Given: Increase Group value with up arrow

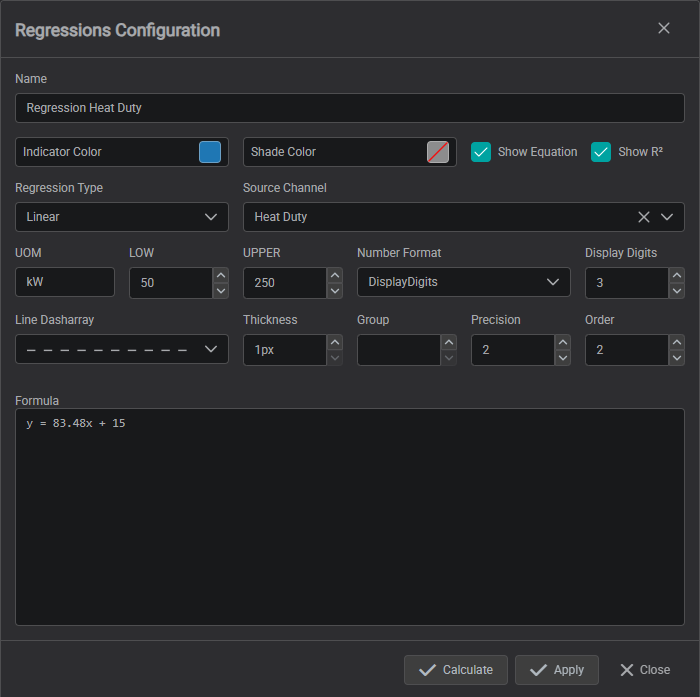Looking at the screenshot, I should tap(449, 342).
